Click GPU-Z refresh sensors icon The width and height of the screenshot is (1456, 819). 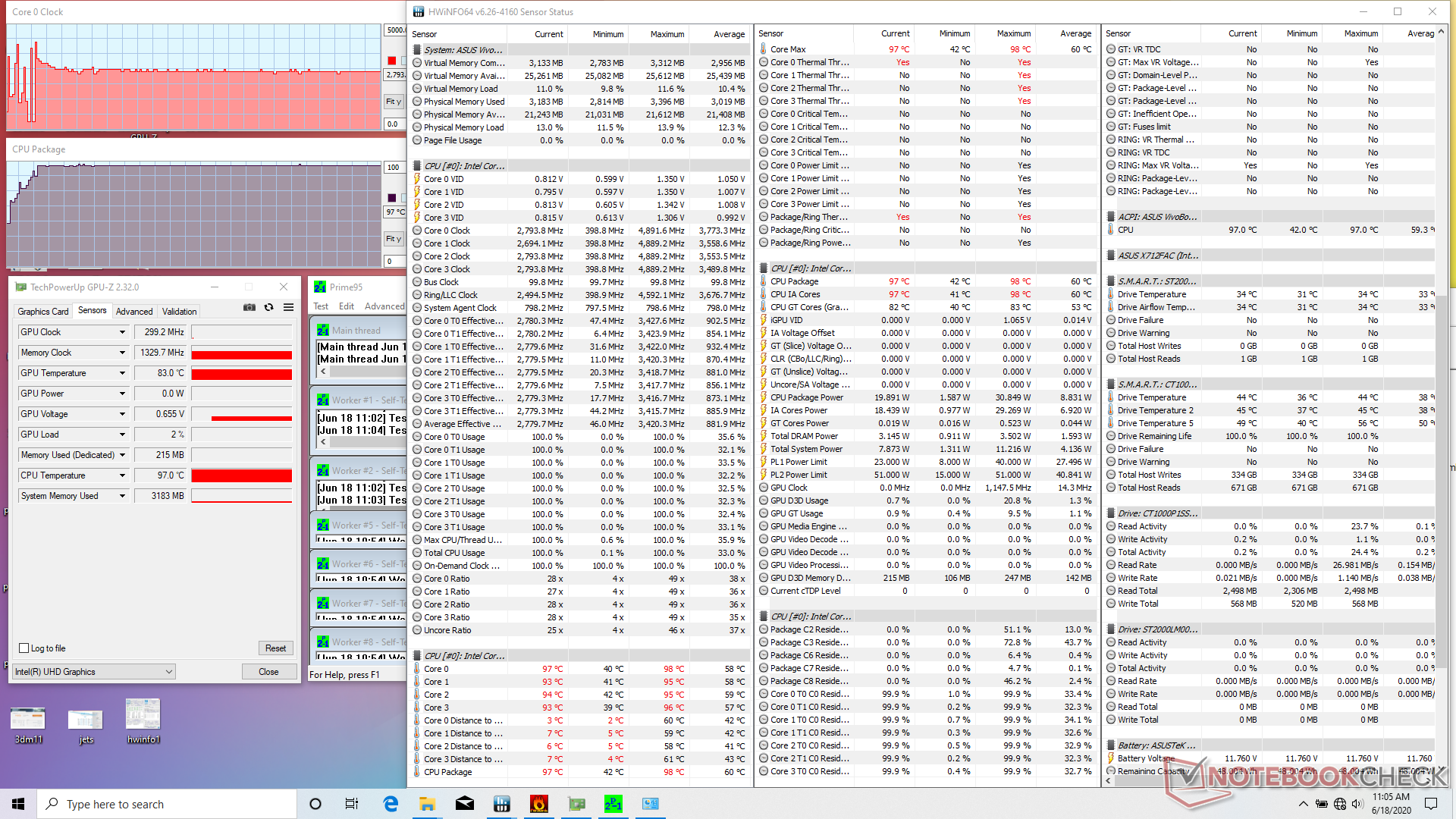(x=268, y=307)
